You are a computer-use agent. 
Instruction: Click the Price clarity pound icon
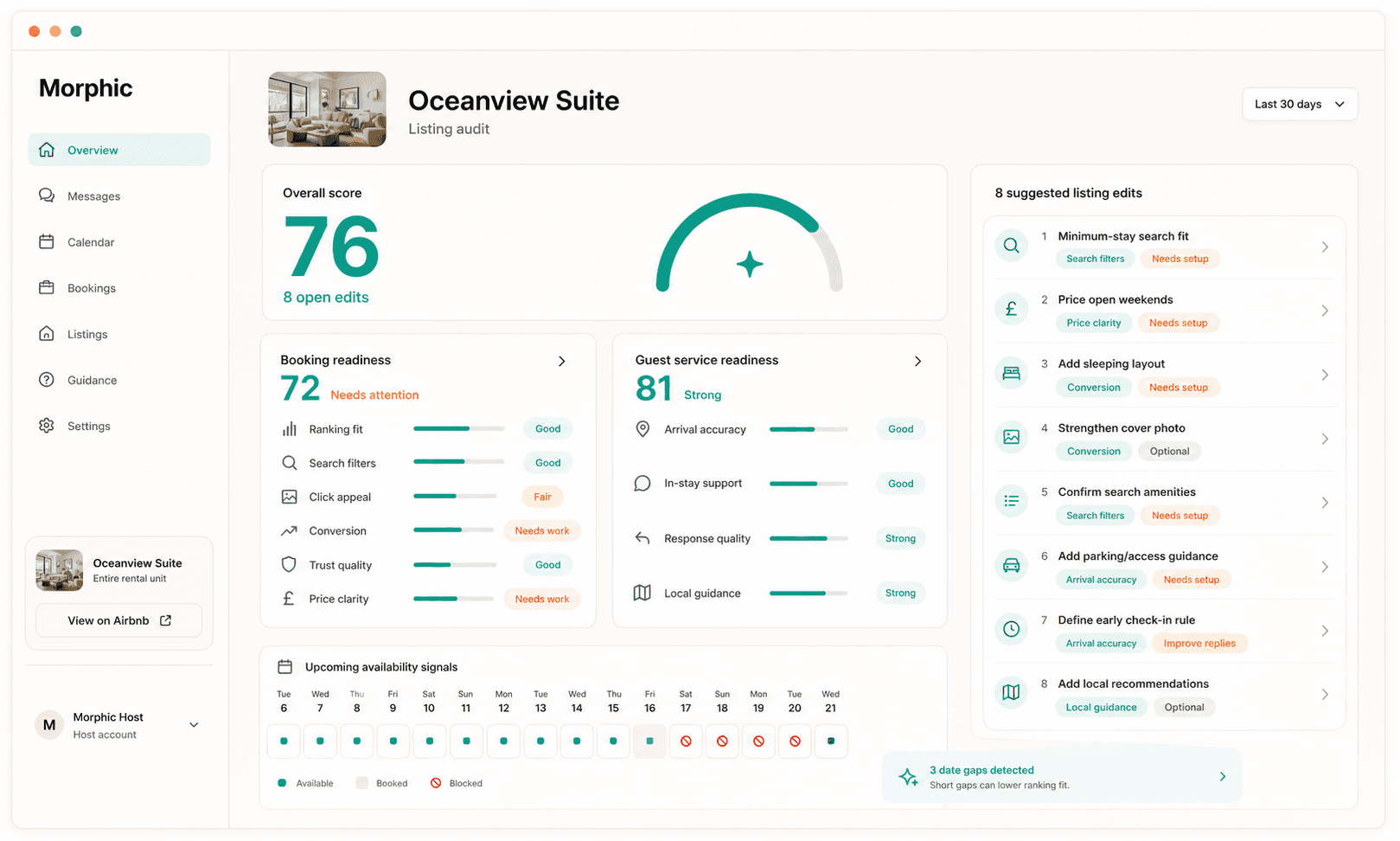pos(289,598)
